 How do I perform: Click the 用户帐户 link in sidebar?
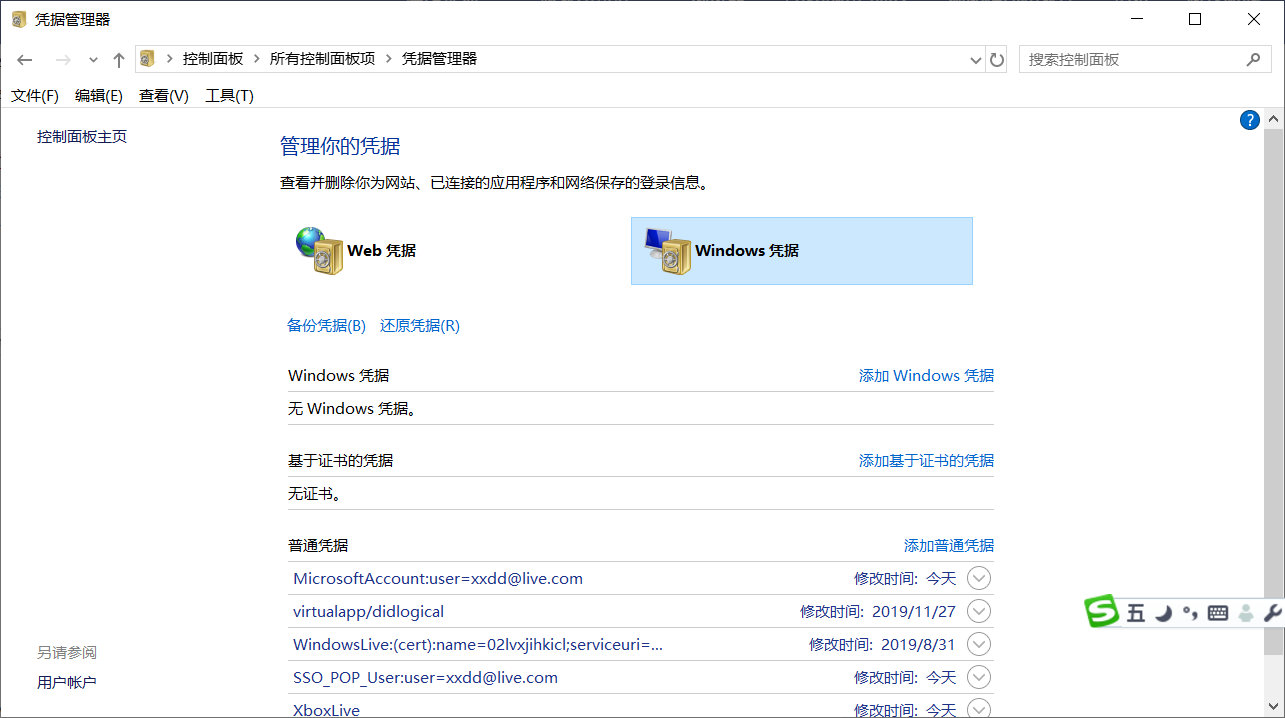click(68, 682)
